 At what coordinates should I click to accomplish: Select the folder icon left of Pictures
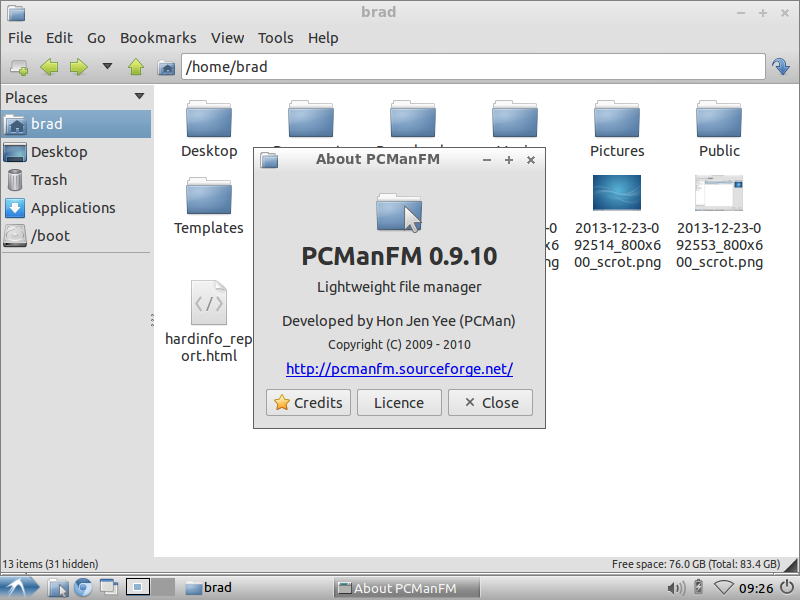(515, 119)
